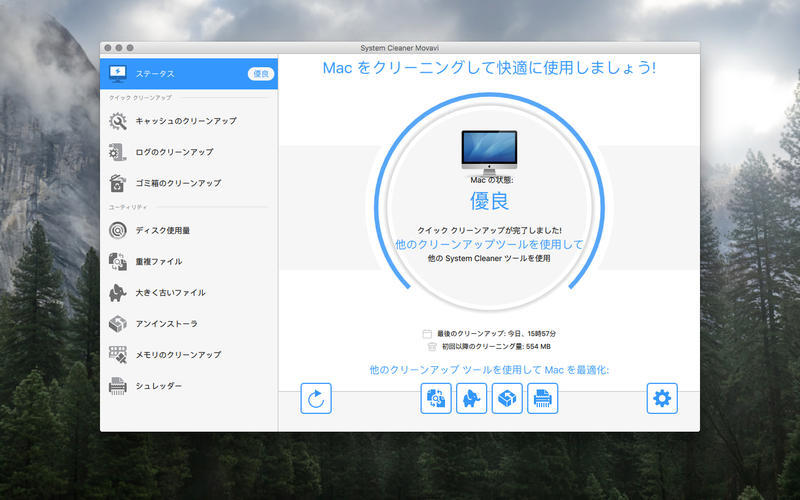The width and height of the screenshot is (800, 500).
Task: Click the uninstaller box icon in sidebar
Action: [x=118, y=324]
